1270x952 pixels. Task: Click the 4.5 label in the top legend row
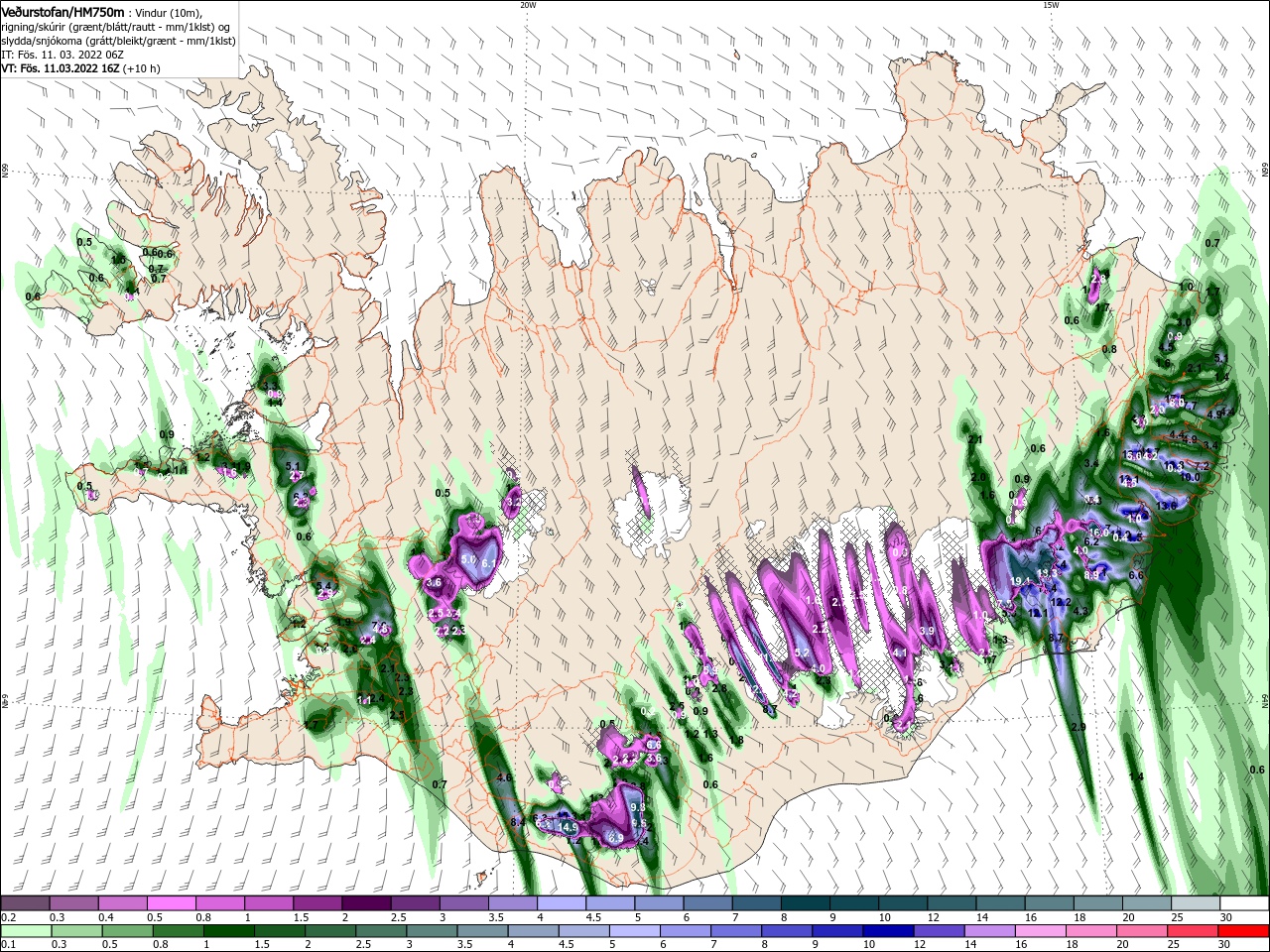pyautogui.click(x=593, y=917)
